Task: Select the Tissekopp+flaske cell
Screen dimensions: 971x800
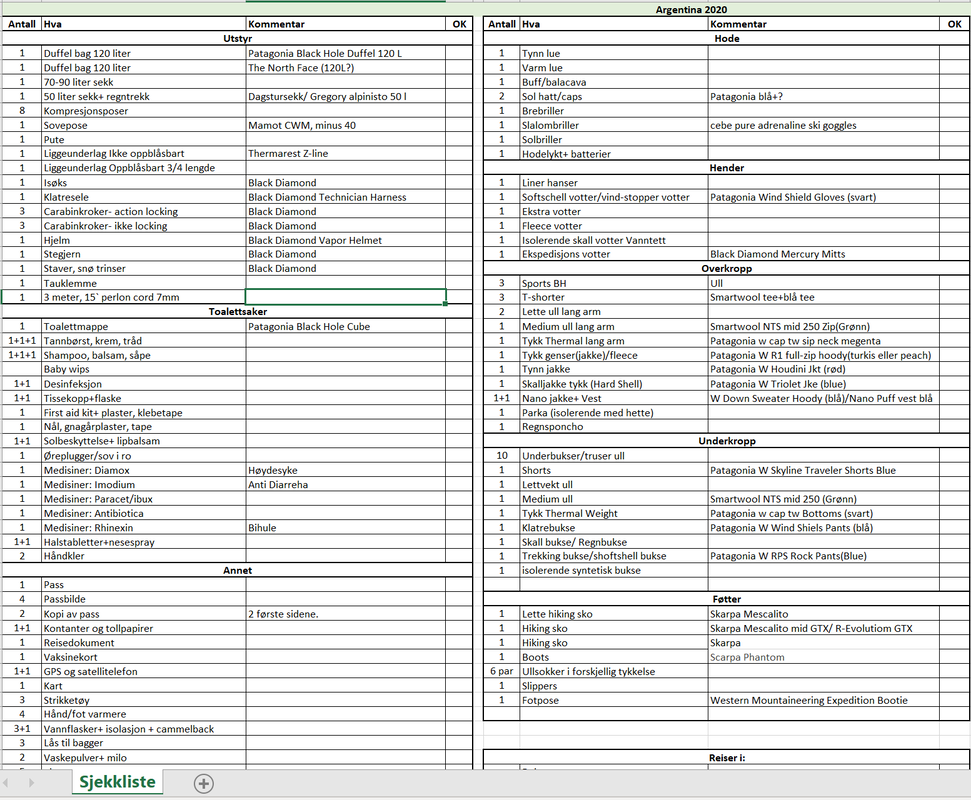Action: [x=144, y=398]
